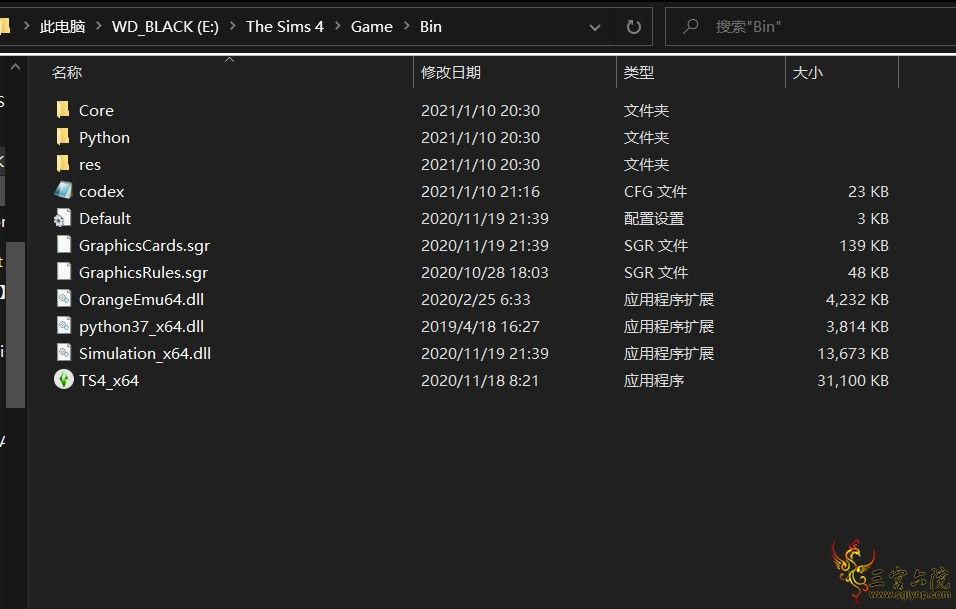Go to the Game breadcrumb folder

point(371,26)
